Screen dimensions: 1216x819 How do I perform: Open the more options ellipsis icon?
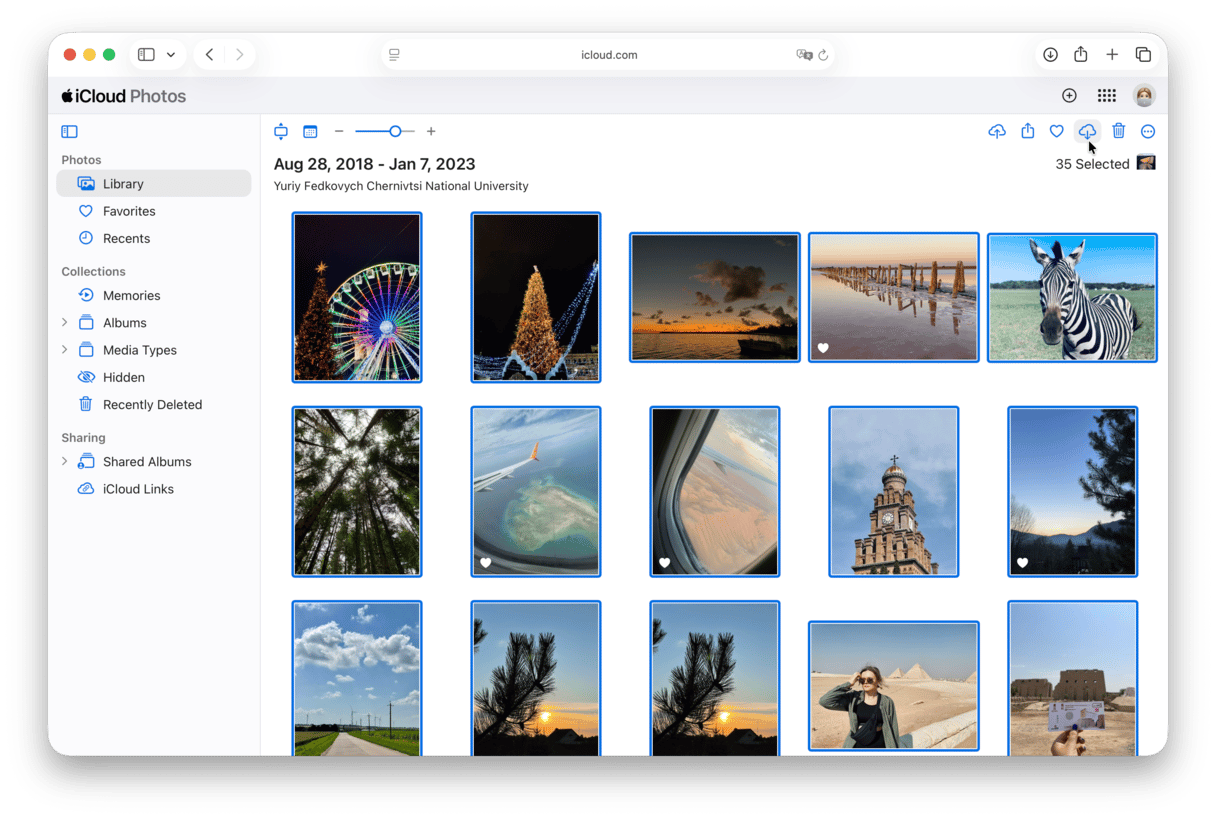coord(1148,131)
